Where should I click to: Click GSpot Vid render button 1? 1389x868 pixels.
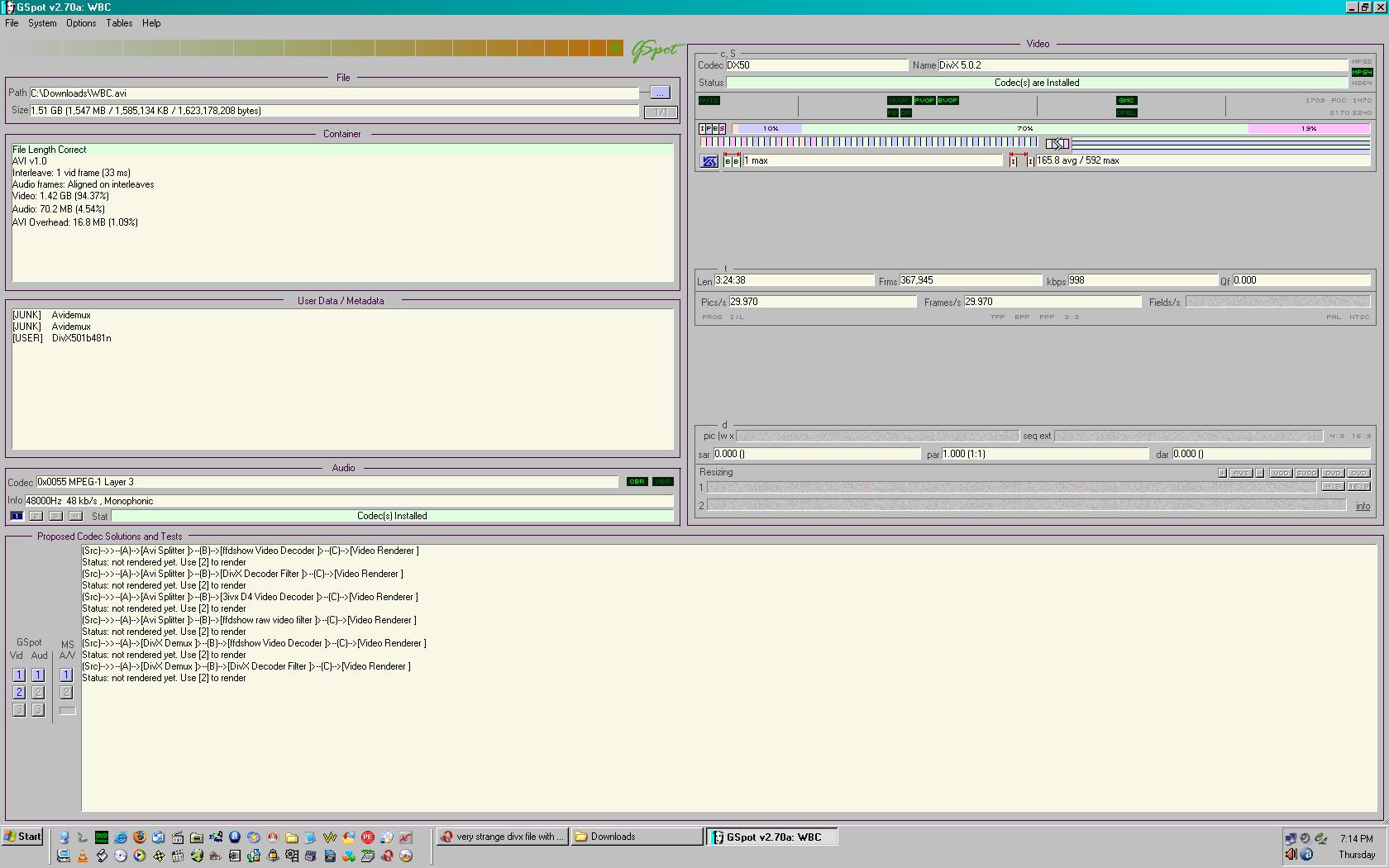[19, 675]
